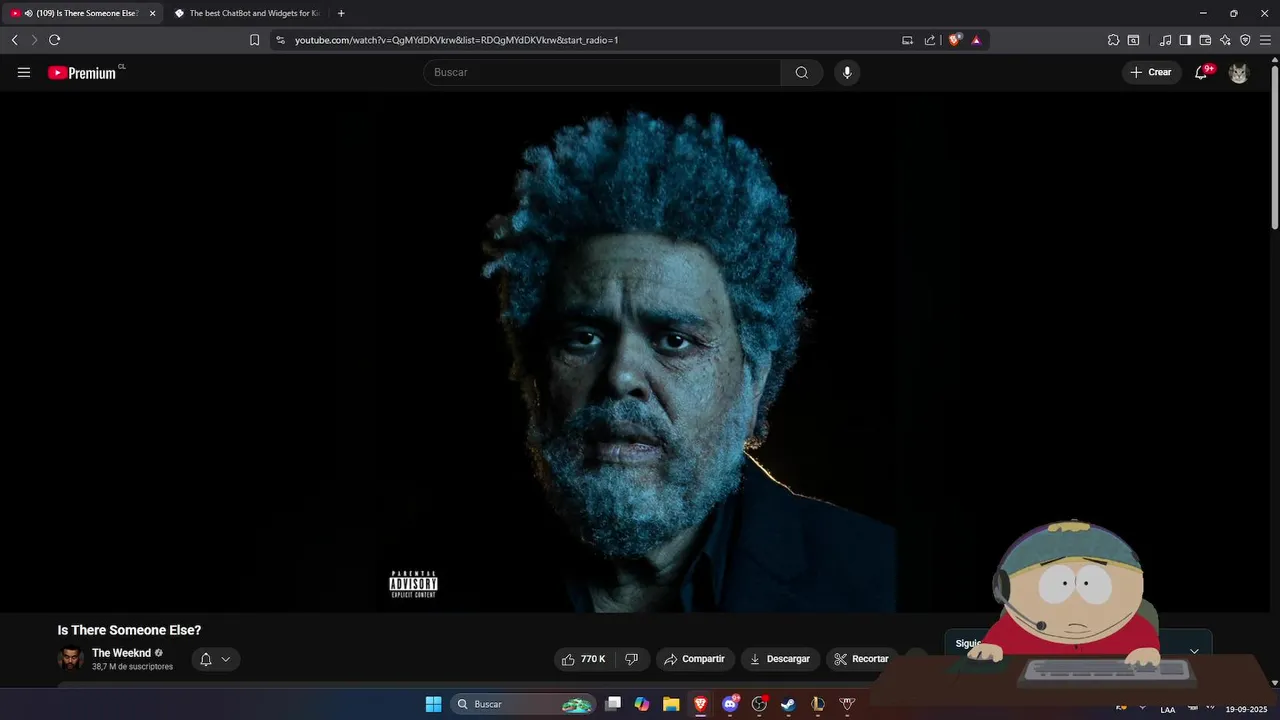Bookmark this page icon

tap(254, 40)
